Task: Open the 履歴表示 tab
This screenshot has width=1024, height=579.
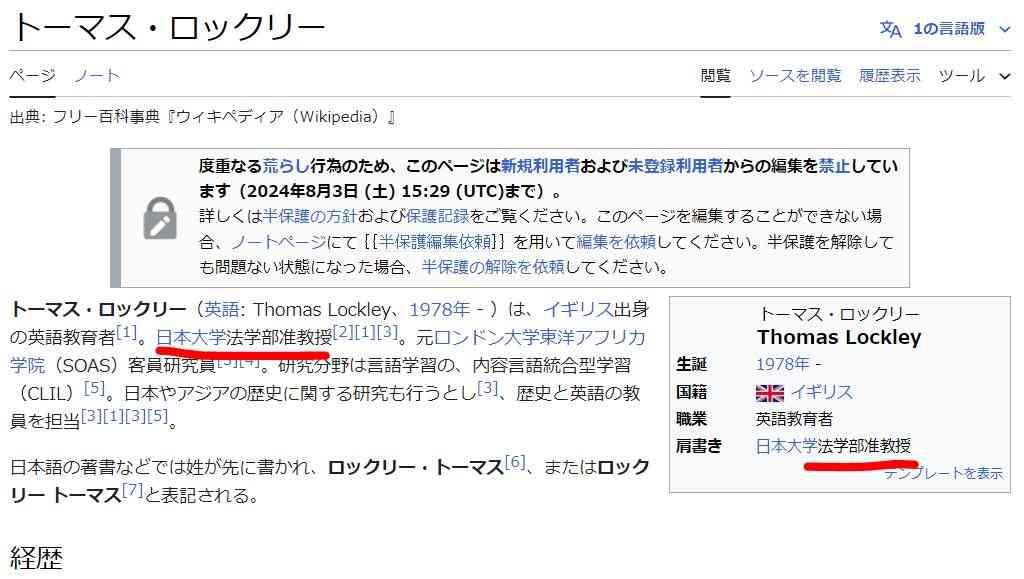Action: point(889,76)
